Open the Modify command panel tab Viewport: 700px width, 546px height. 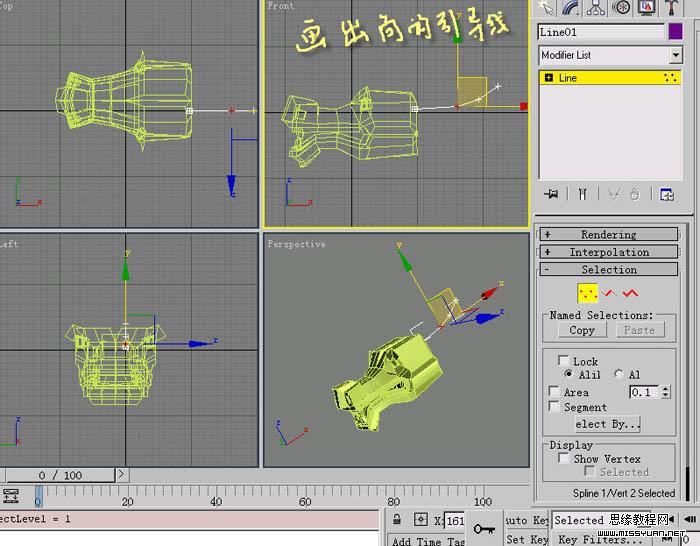[571, 8]
